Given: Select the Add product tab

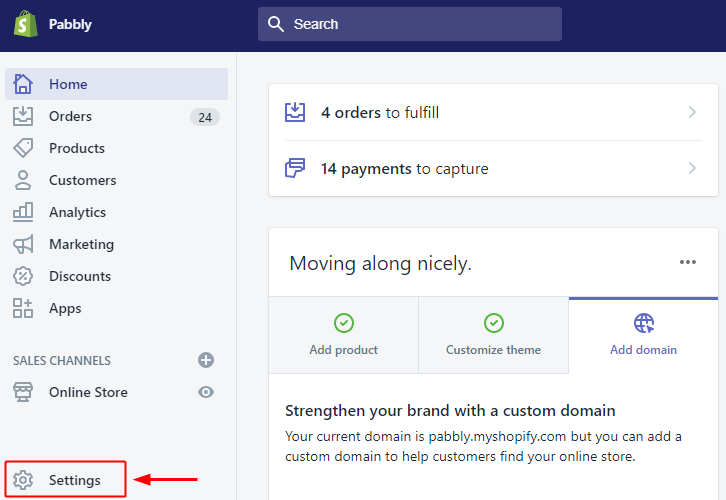Looking at the screenshot, I should click(344, 335).
